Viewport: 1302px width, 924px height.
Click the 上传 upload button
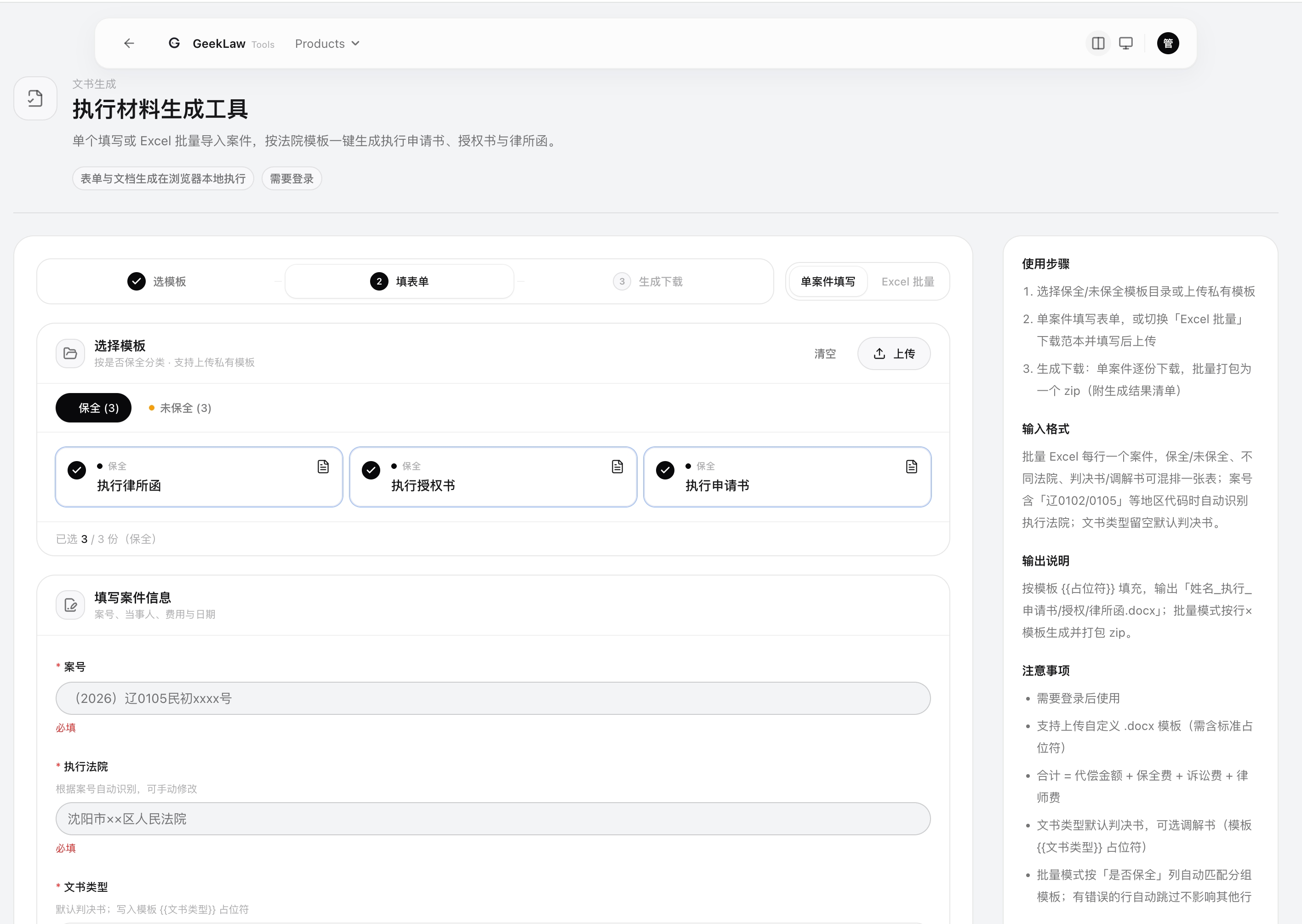point(894,354)
